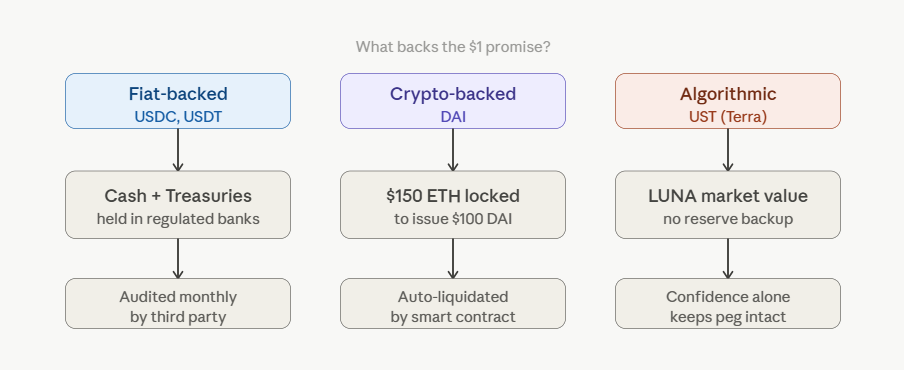Click the arrow below $150 ETH locked
The image size is (904, 370).
click(453, 259)
